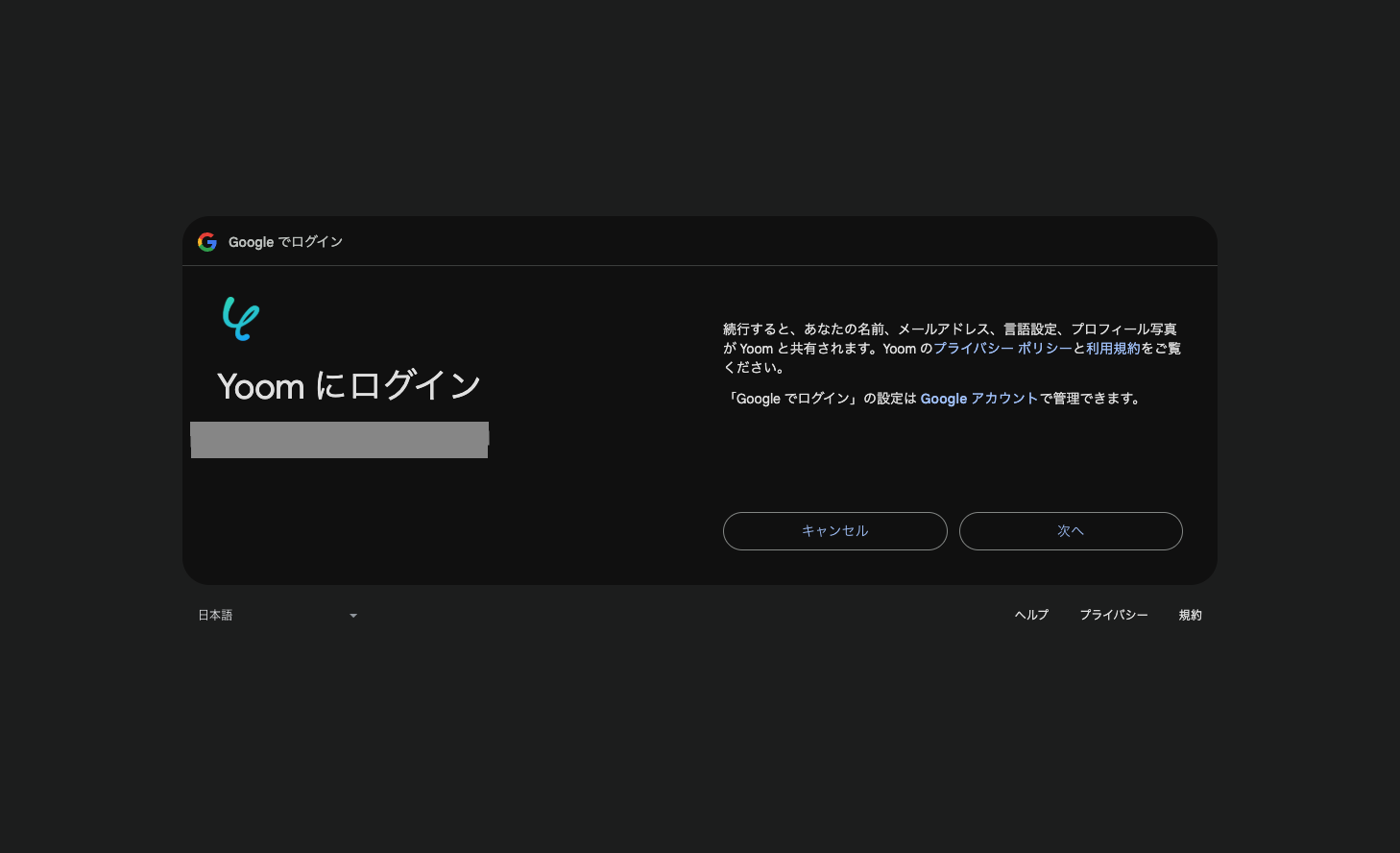Open the 日本語 language dropdown
The image size is (1400, 853).
[278, 616]
